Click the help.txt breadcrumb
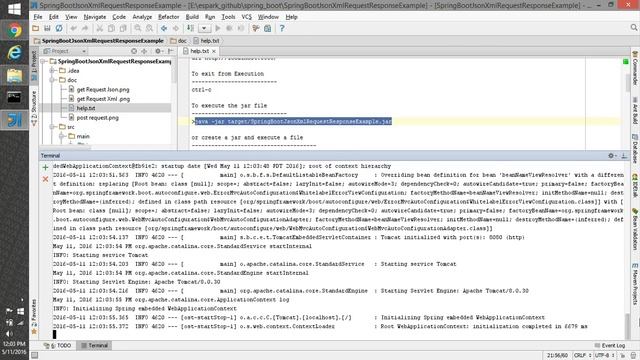 (207, 41)
